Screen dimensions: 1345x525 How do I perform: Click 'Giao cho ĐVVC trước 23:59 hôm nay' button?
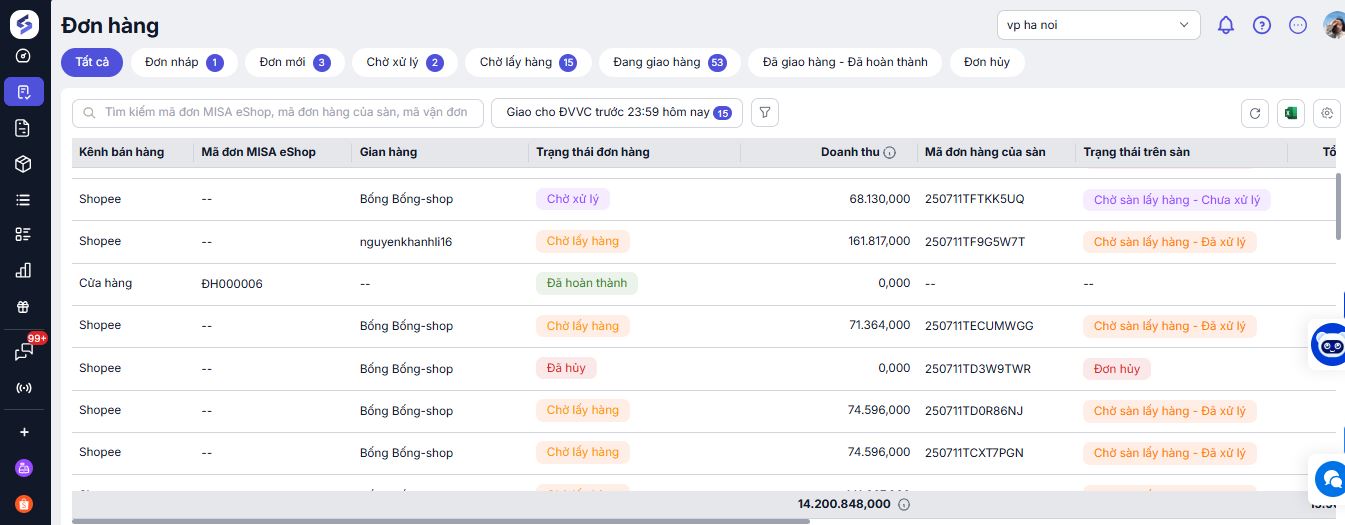pyautogui.click(x=617, y=113)
